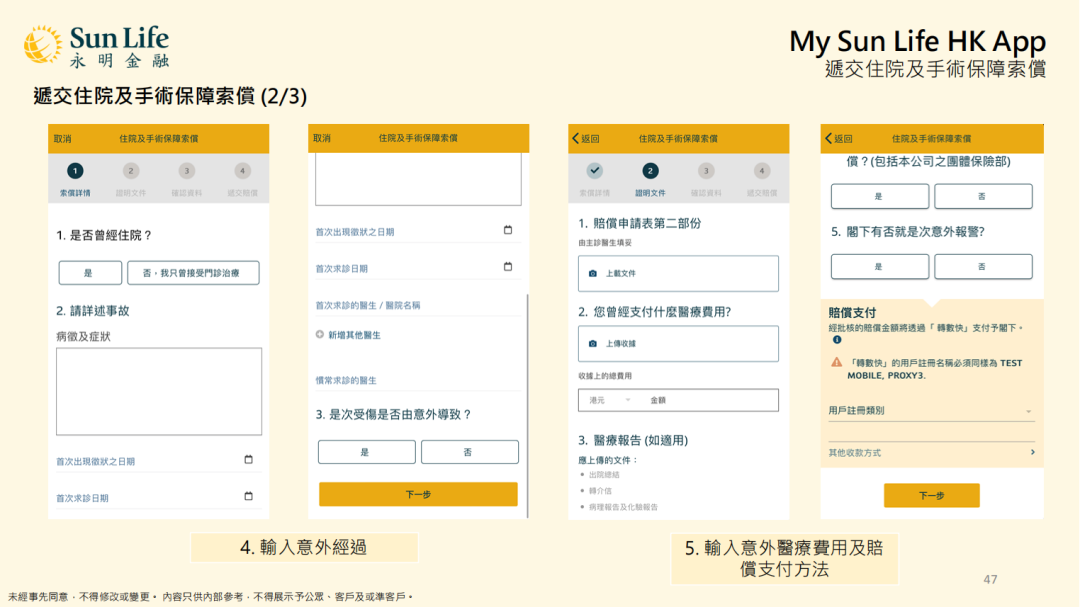The image size is (1080, 607).
Task: Click the 上載文件 upload box
Action: pos(678,274)
